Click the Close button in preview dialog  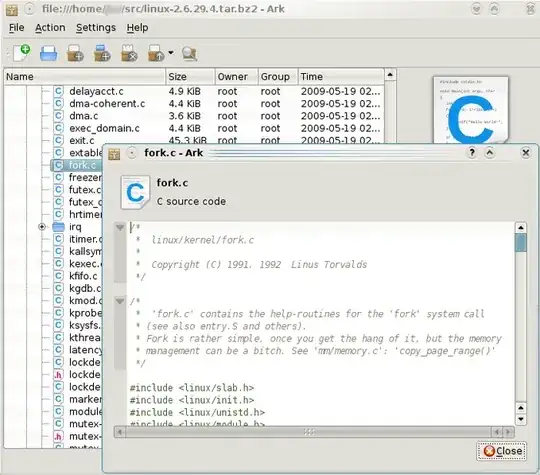pyautogui.click(x=502, y=451)
